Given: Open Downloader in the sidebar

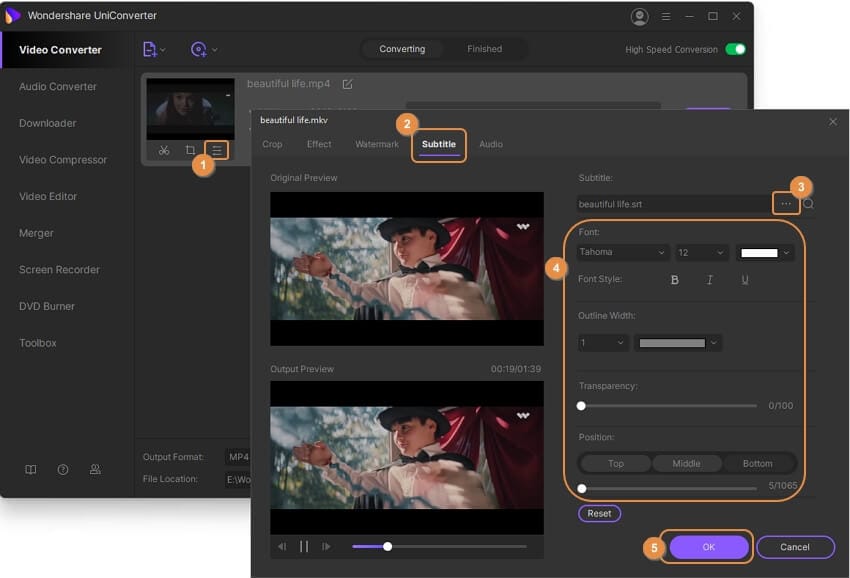Looking at the screenshot, I should click(x=48, y=123).
